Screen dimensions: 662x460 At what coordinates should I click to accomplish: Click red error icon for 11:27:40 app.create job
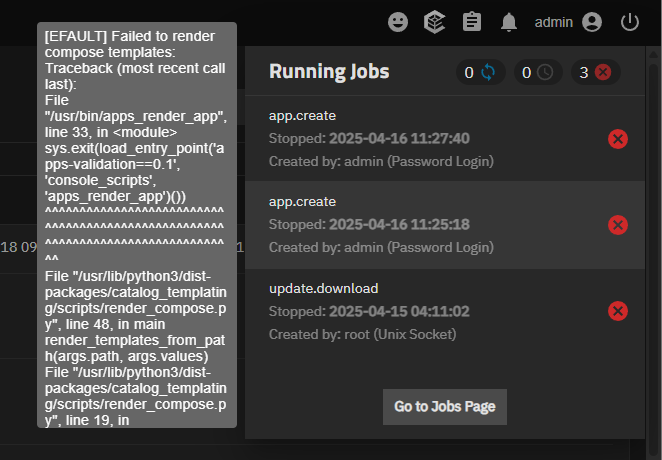pyautogui.click(x=618, y=139)
